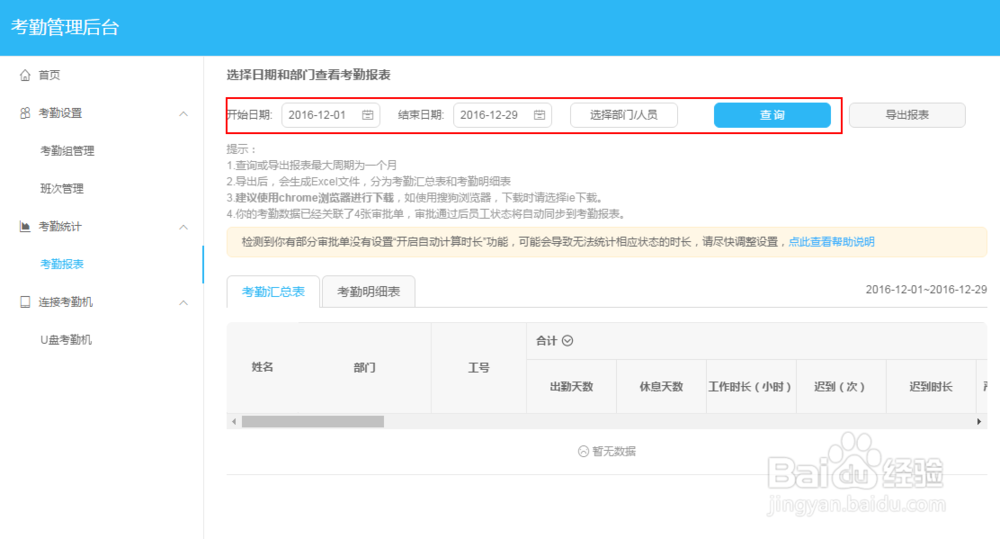Collapse the 考勤统计 section chevron
1000x539 pixels.
[184, 227]
